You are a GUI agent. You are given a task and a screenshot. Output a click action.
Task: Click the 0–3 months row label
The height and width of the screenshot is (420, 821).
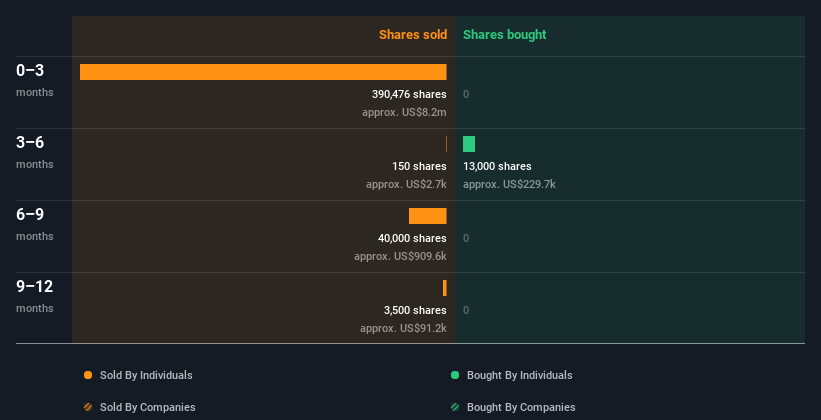tap(35, 80)
